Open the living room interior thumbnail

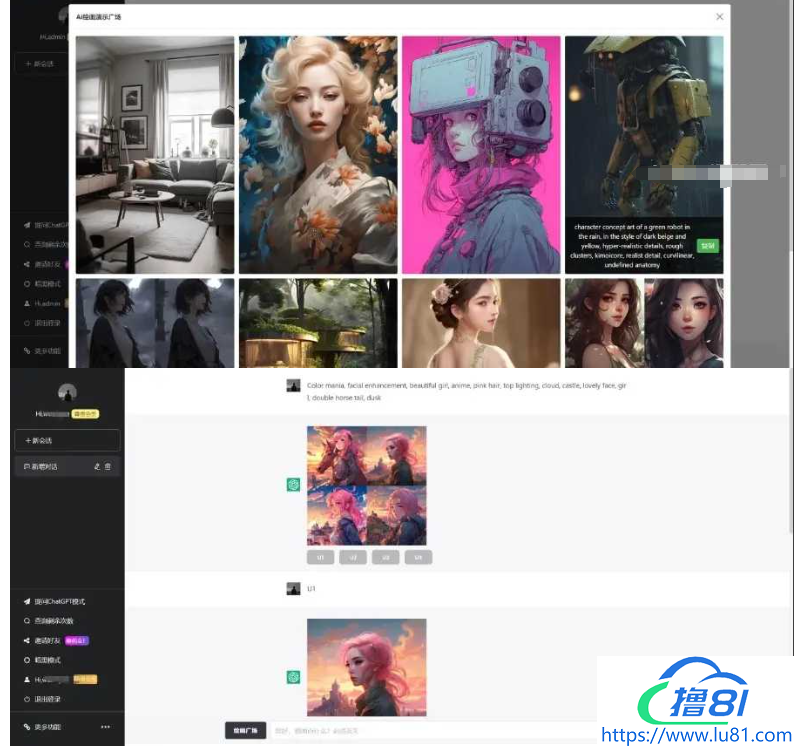pyautogui.click(x=155, y=155)
